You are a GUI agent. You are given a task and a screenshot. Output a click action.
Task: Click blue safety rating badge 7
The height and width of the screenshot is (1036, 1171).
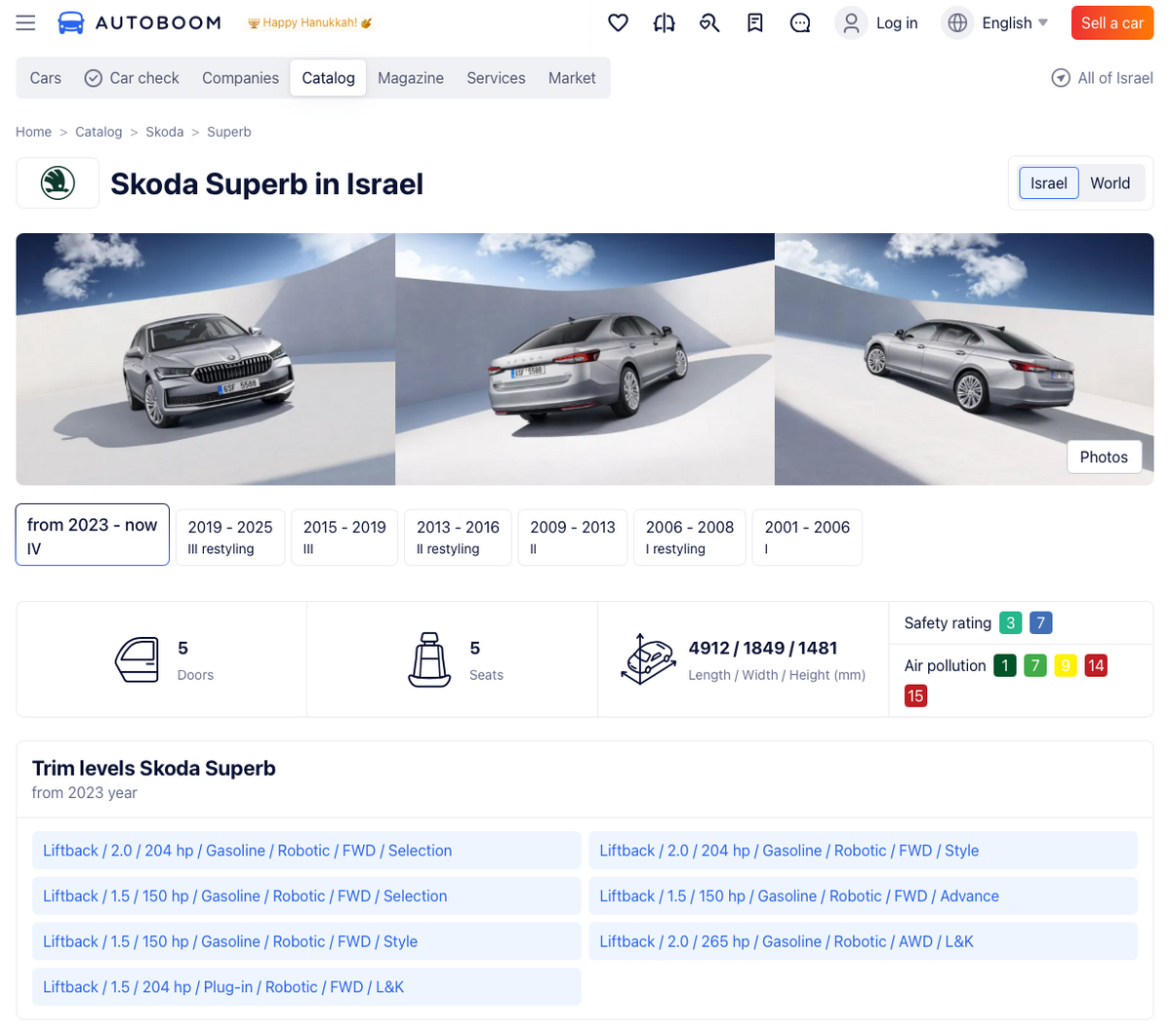pyautogui.click(x=1040, y=622)
